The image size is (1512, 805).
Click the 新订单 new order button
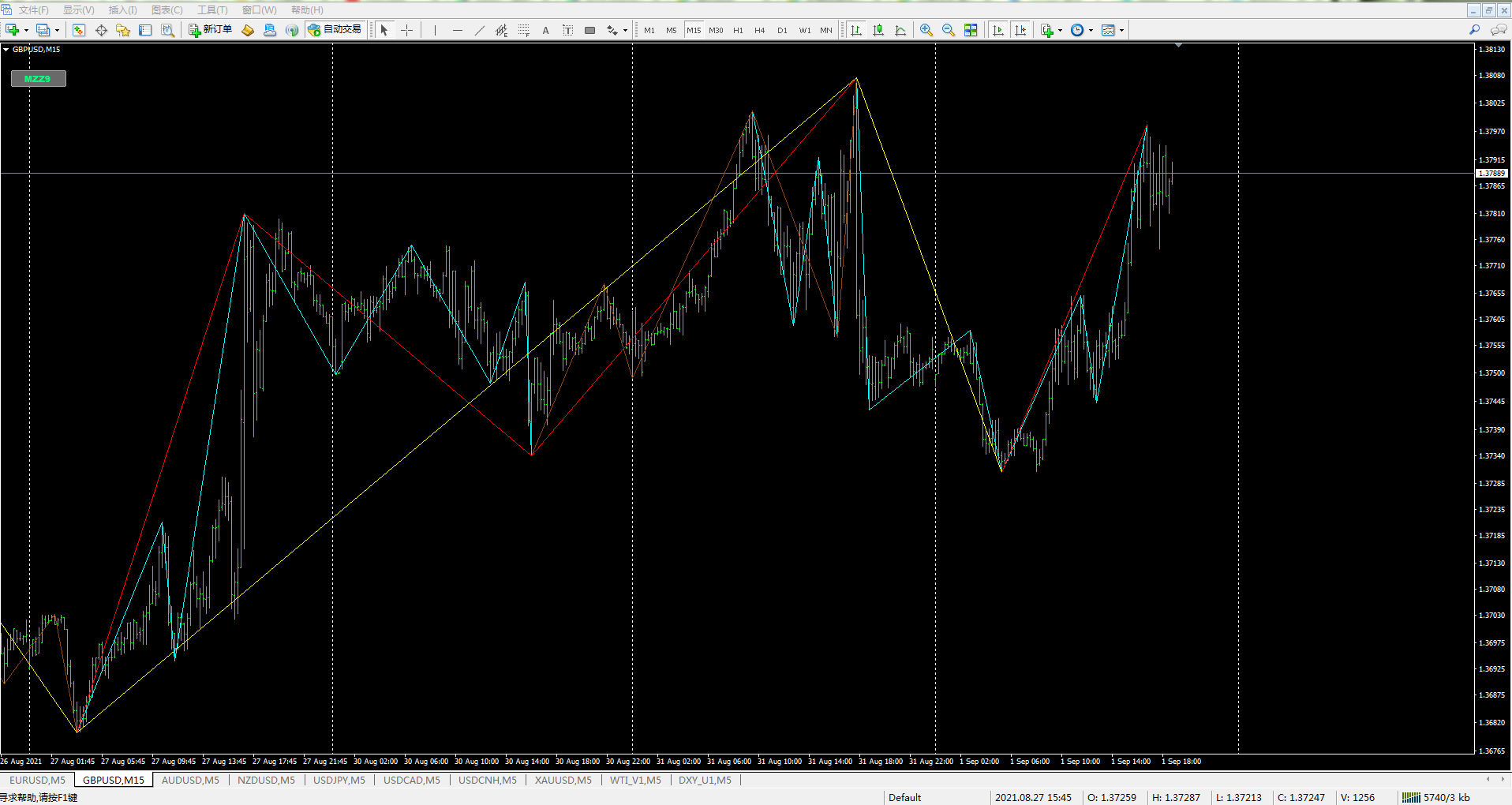[211, 30]
